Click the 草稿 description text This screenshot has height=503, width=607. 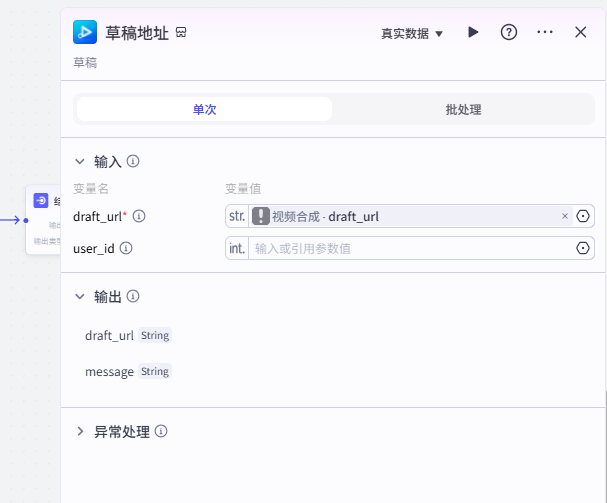tap(85, 62)
